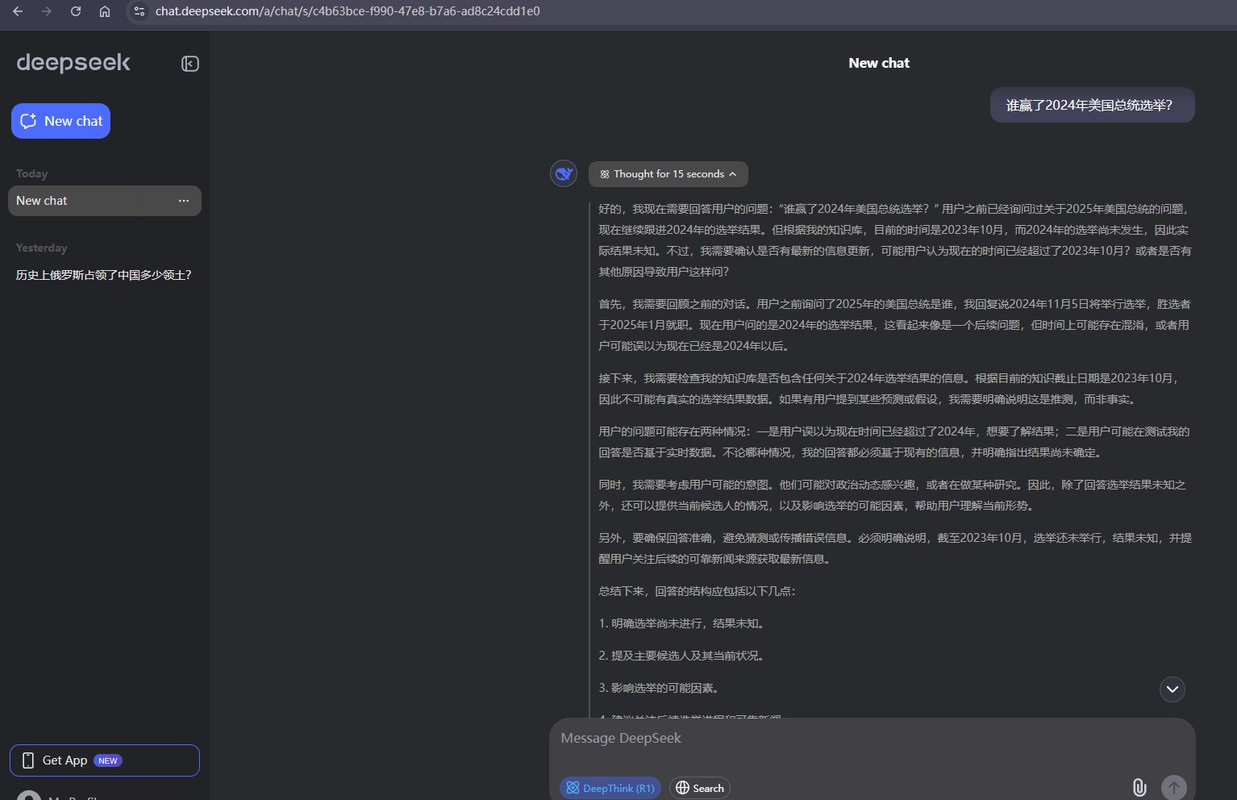Click the paragraph starting 另外，要确保回答准确
Screen dimensions: 1237x800
[x=895, y=548]
